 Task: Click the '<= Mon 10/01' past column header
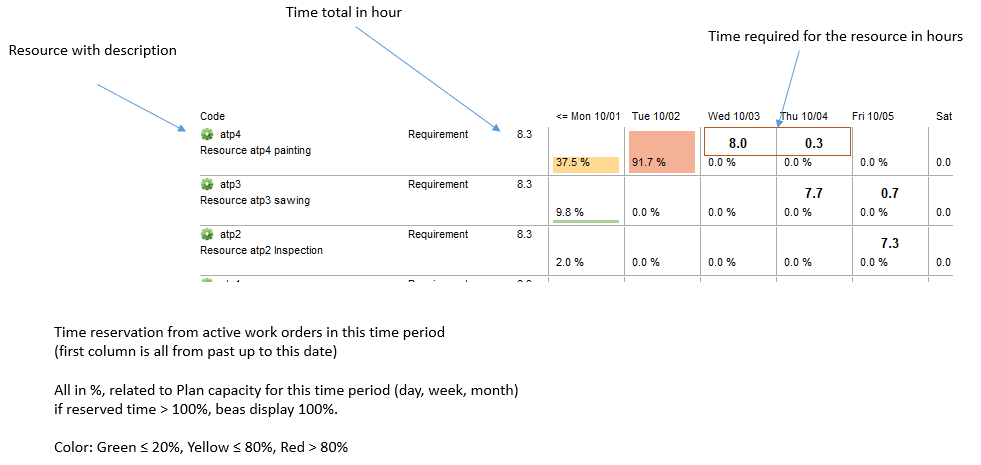pos(589,117)
